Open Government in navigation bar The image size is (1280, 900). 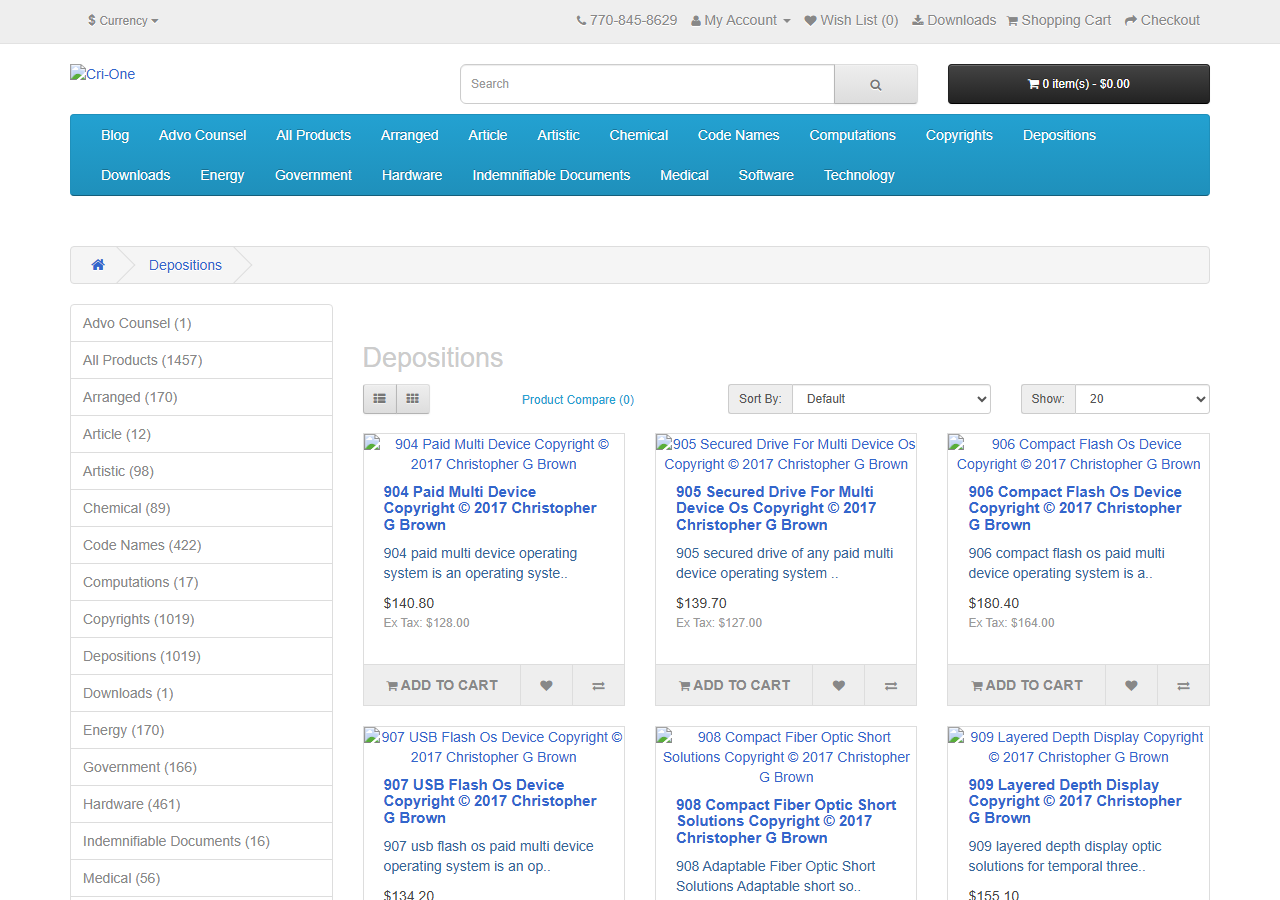(314, 175)
